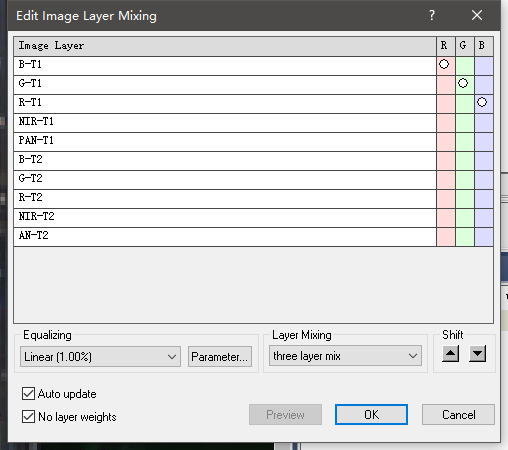The image size is (508, 450).
Task: Select the R-T2 layer name
Action: pos(31,197)
